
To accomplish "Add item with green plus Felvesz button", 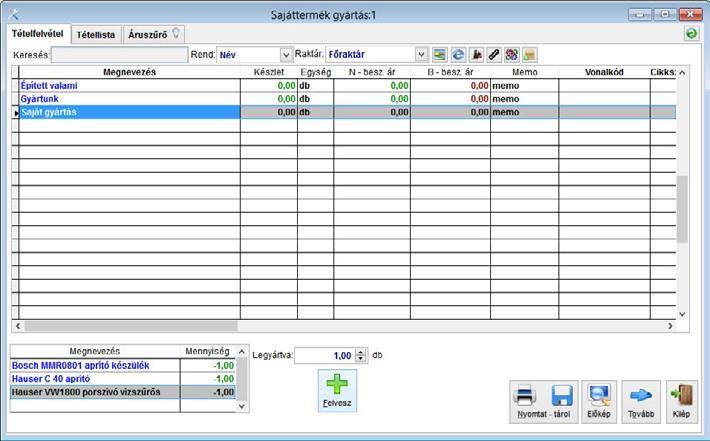I will coord(337,390).
